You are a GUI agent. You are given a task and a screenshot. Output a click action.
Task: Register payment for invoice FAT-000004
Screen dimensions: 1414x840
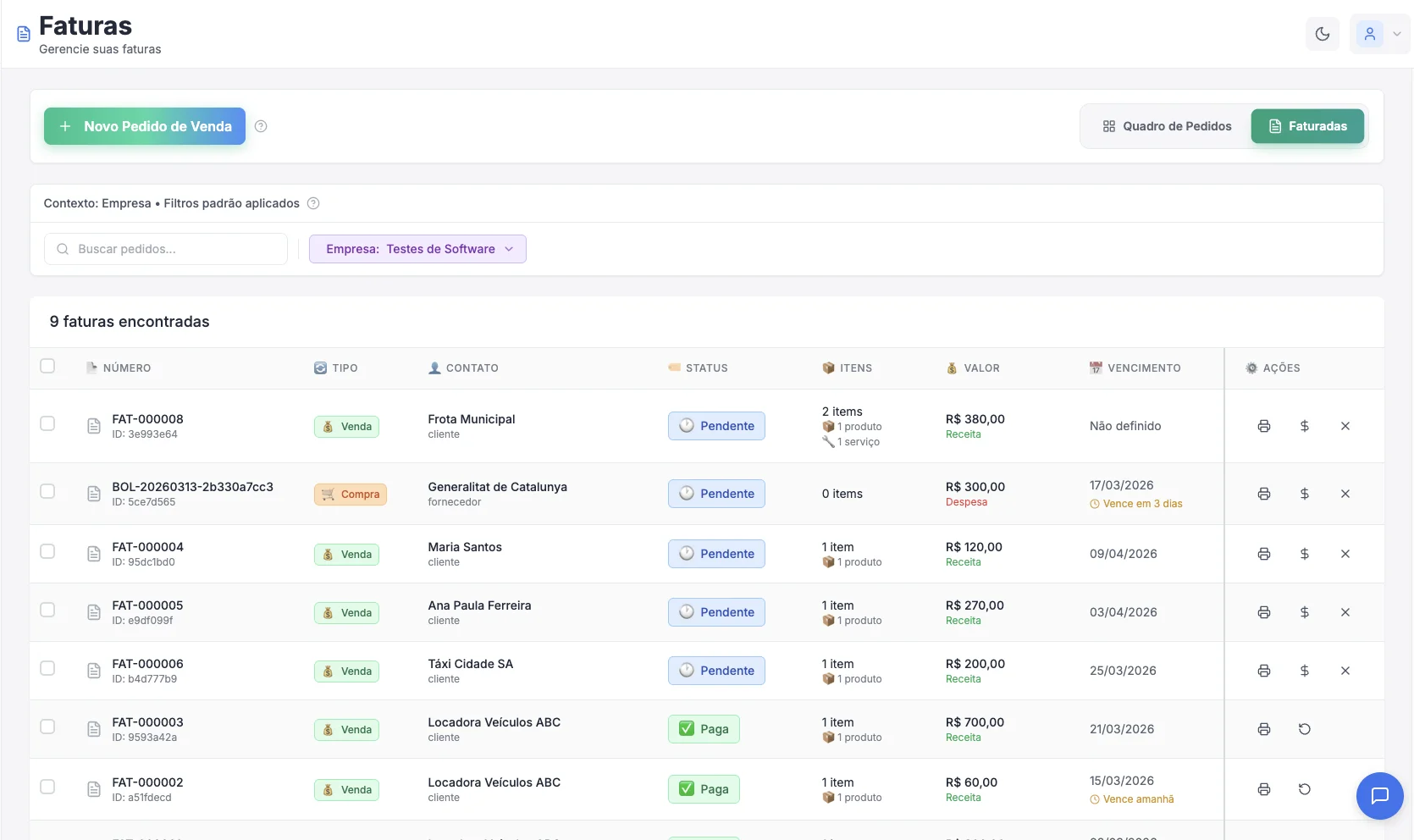(1304, 554)
